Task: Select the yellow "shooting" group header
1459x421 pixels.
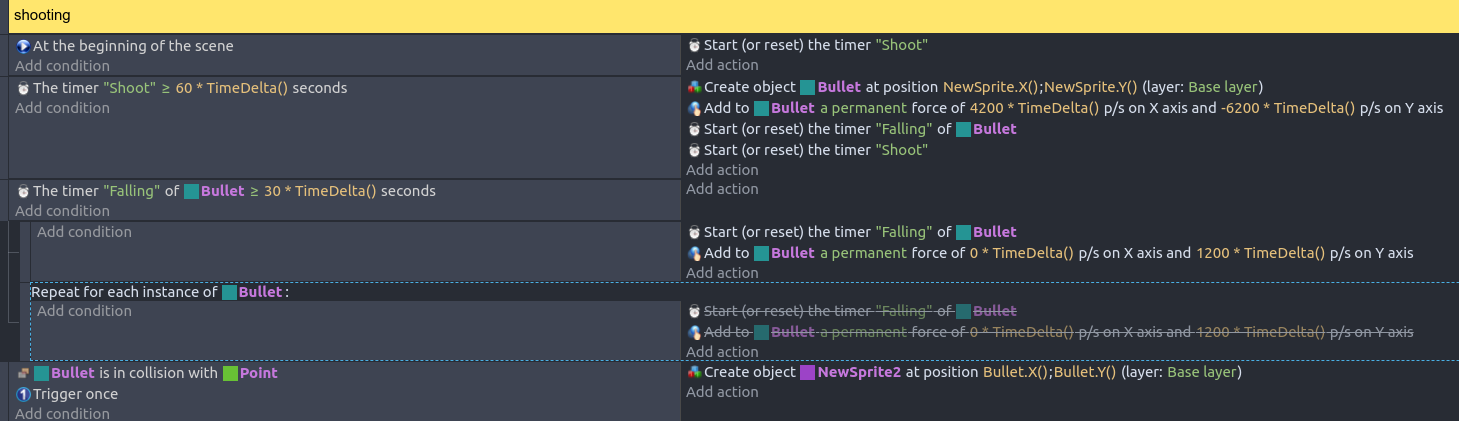Action: click(700, 16)
